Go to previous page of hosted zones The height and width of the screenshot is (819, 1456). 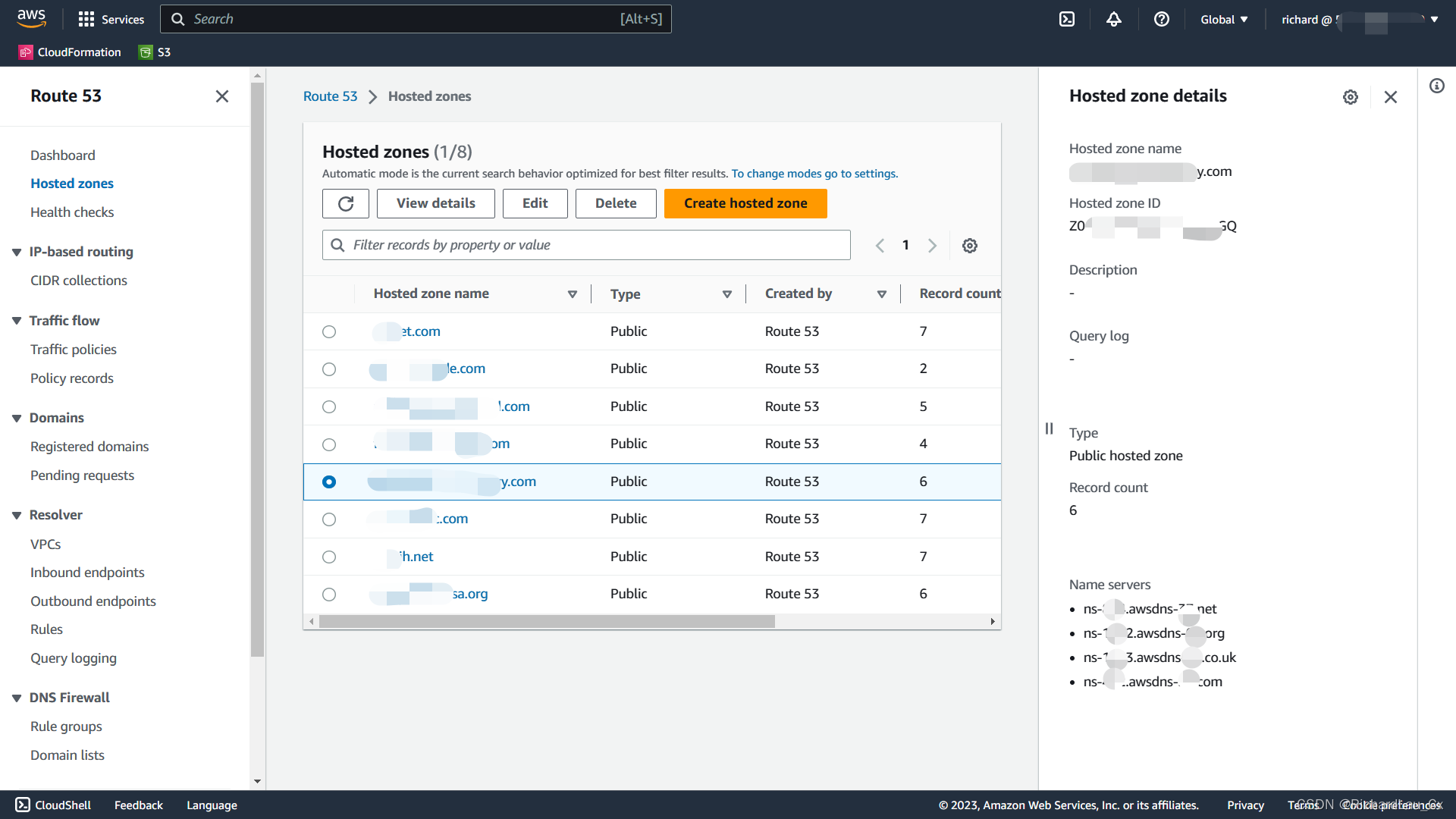pyautogui.click(x=880, y=246)
